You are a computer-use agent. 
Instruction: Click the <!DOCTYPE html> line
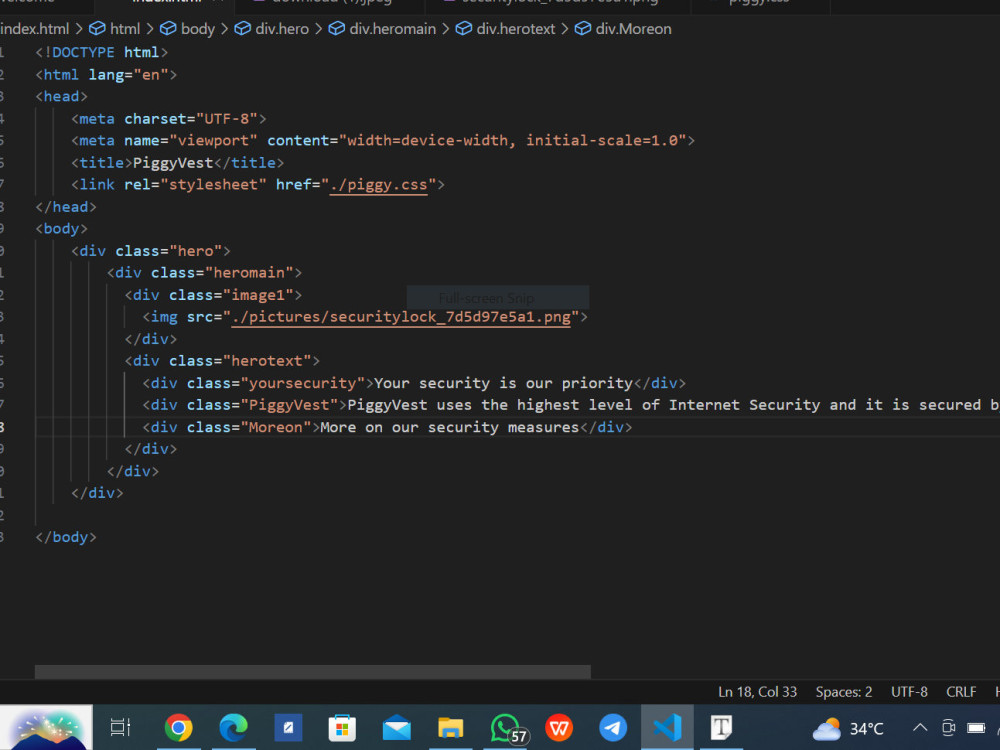coord(102,52)
